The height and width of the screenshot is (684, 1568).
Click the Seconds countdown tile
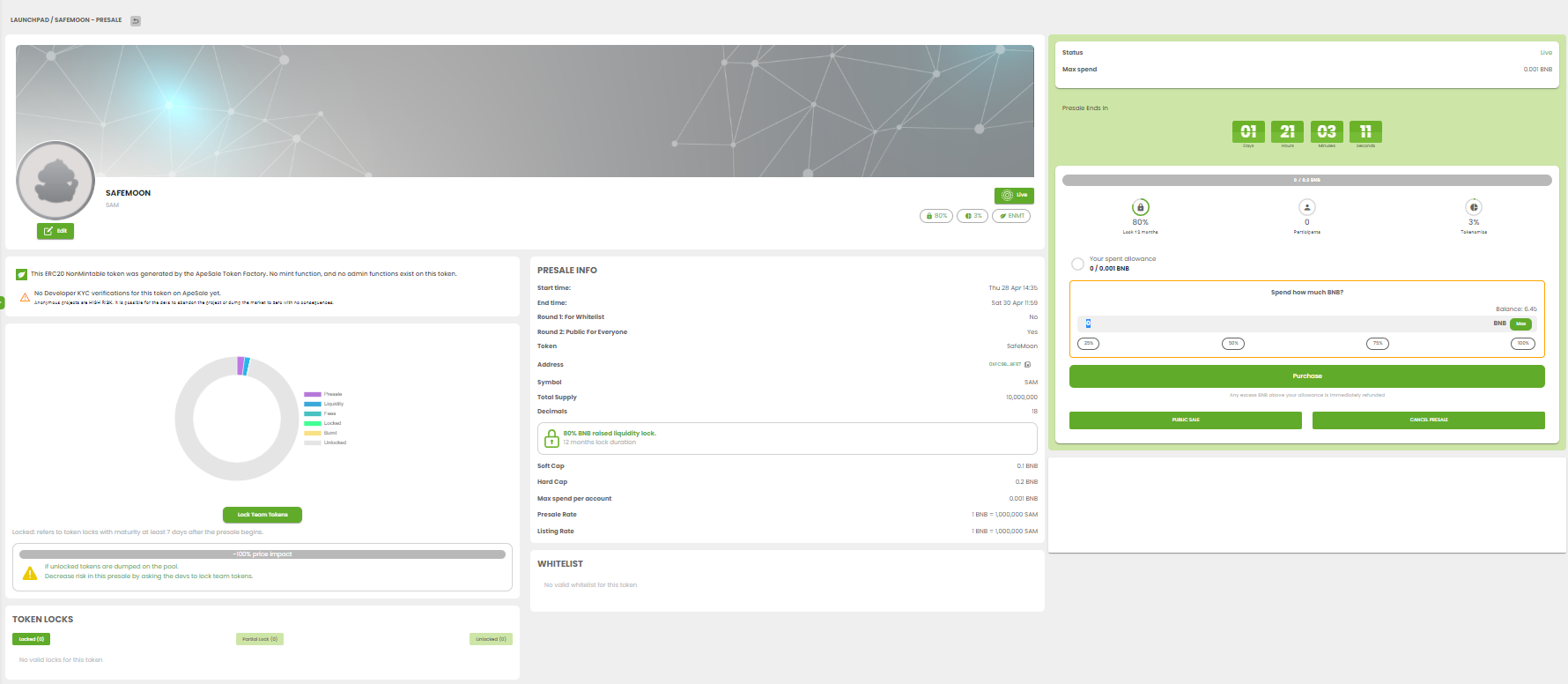1365,132
